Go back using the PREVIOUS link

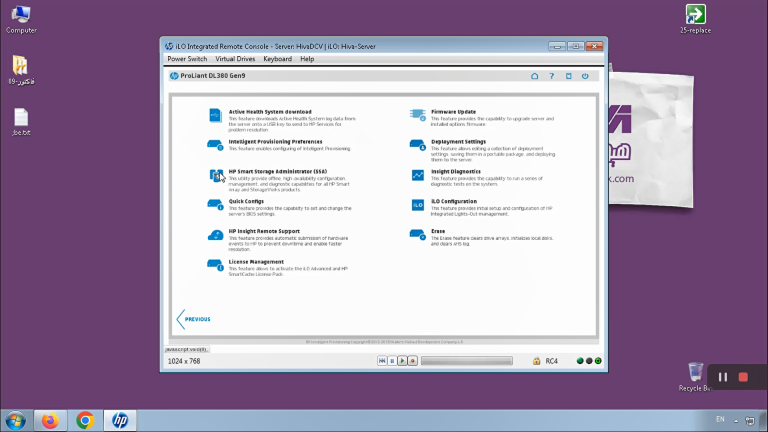click(193, 319)
